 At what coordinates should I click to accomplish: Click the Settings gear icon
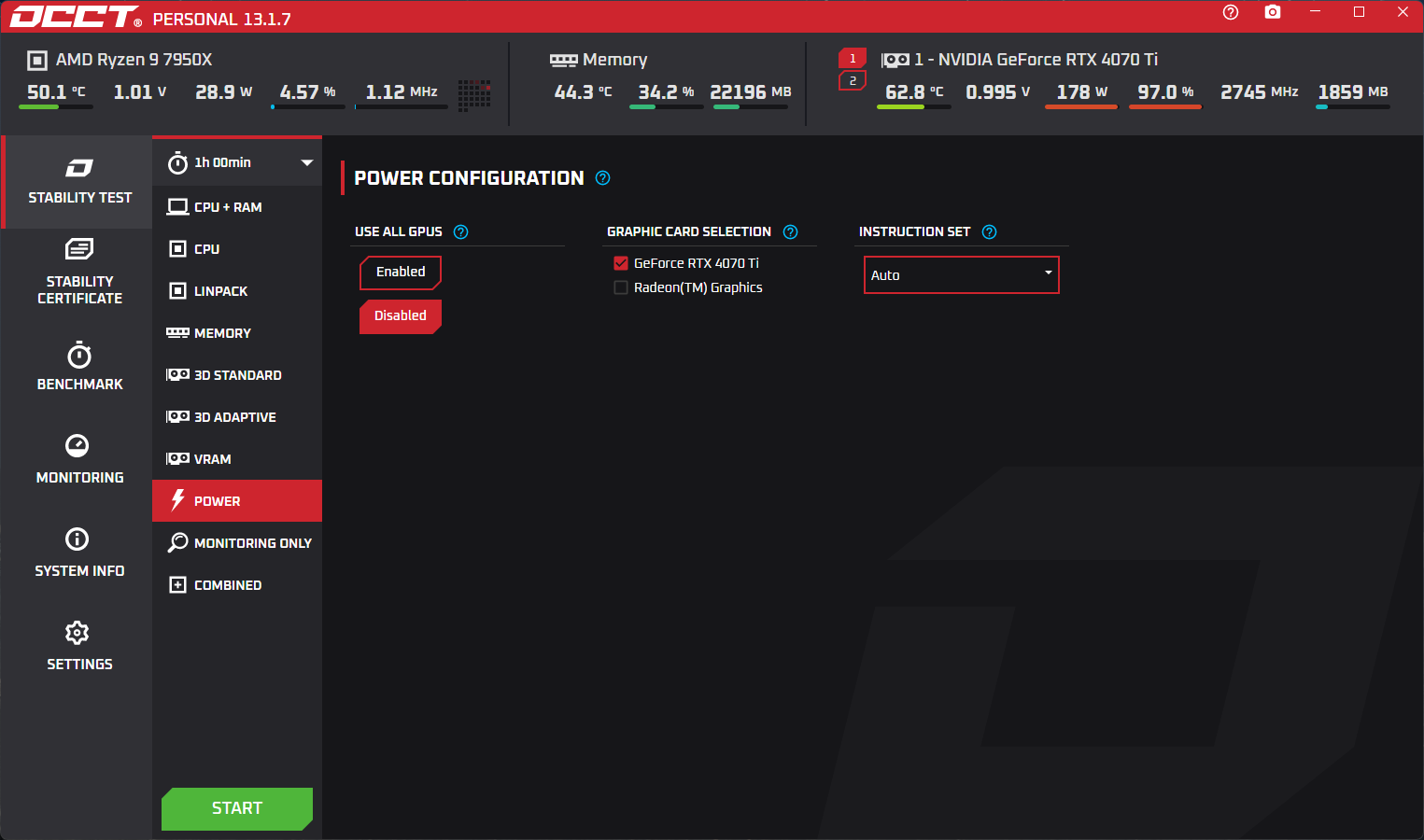pos(78,633)
